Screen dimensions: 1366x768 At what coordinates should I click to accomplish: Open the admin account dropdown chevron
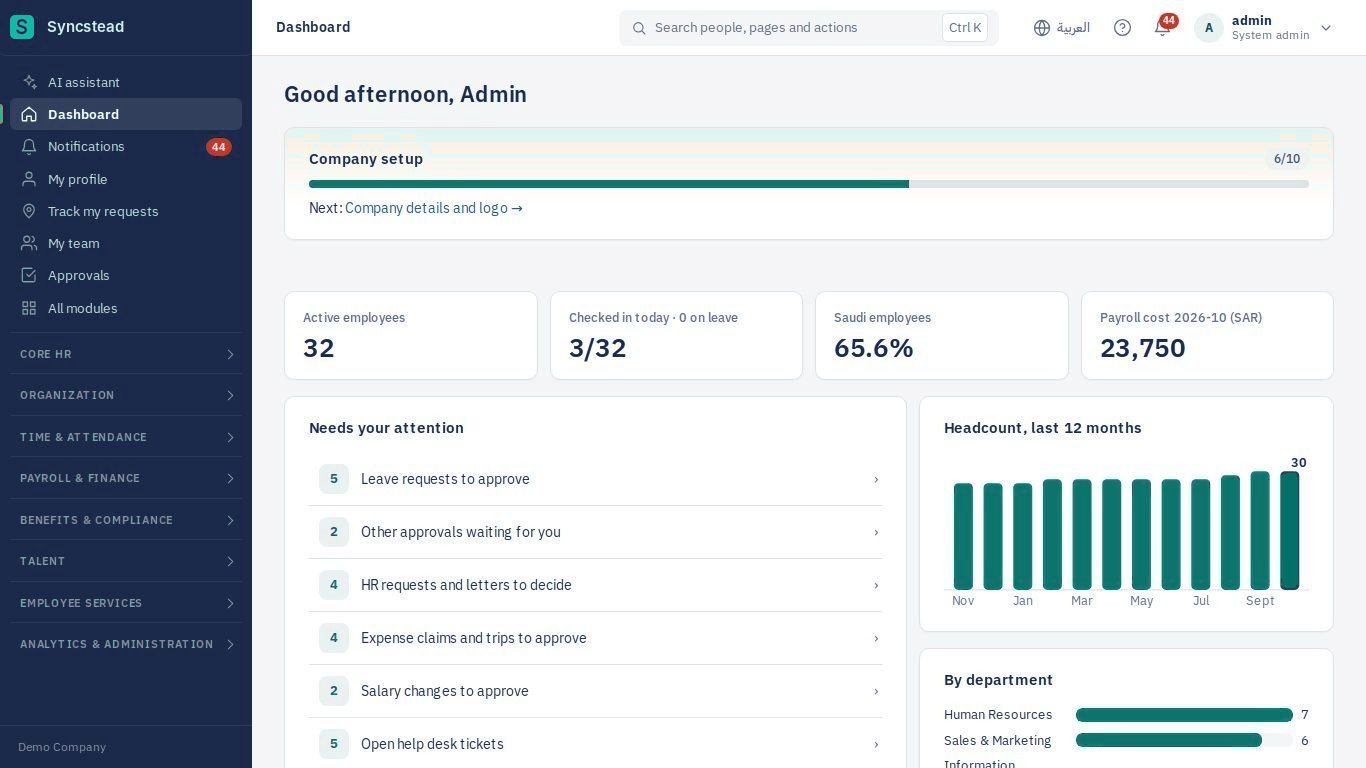click(1326, 28)
